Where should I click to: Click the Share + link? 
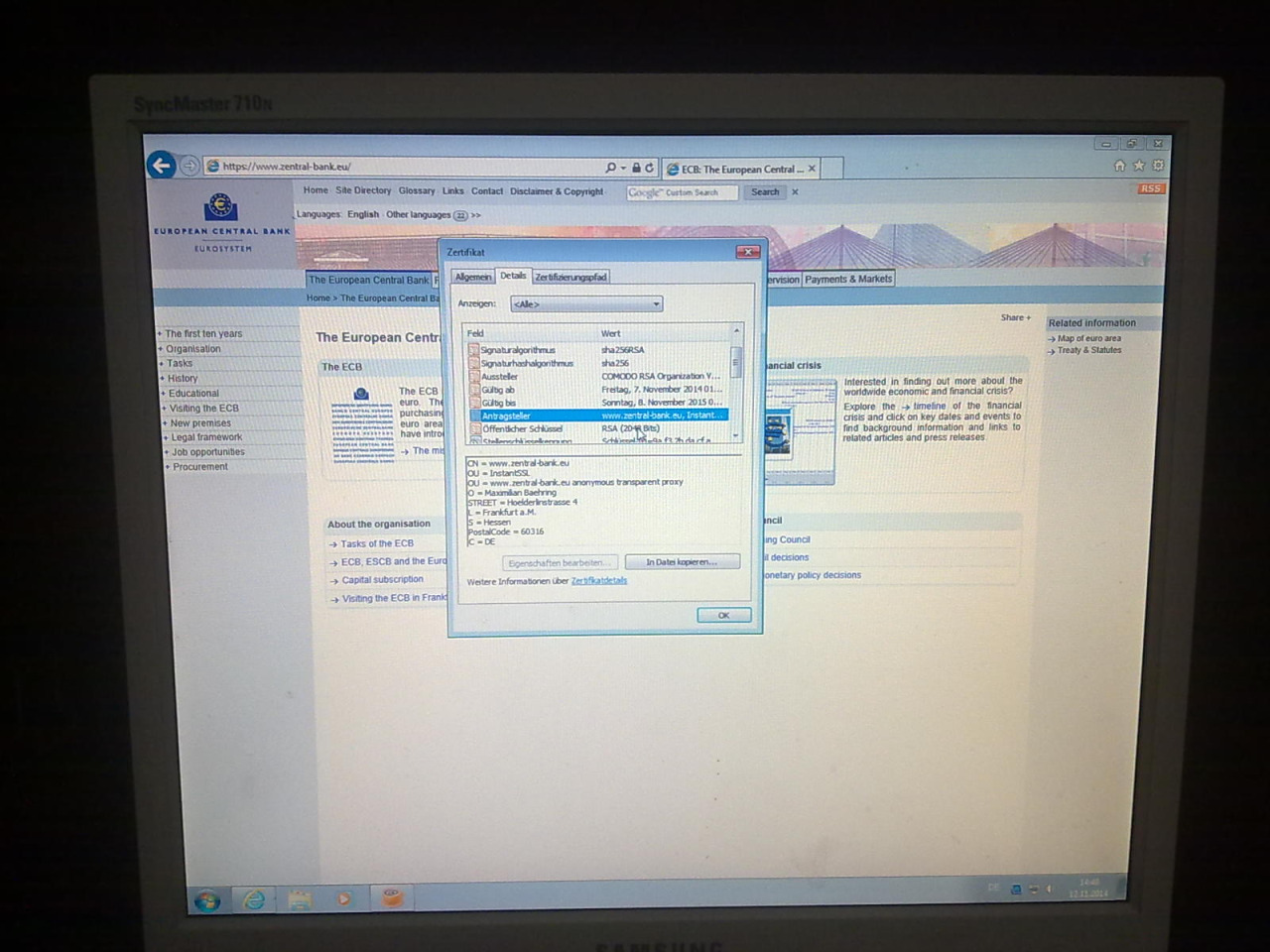pyautogui.click(x=1015, y=317)
